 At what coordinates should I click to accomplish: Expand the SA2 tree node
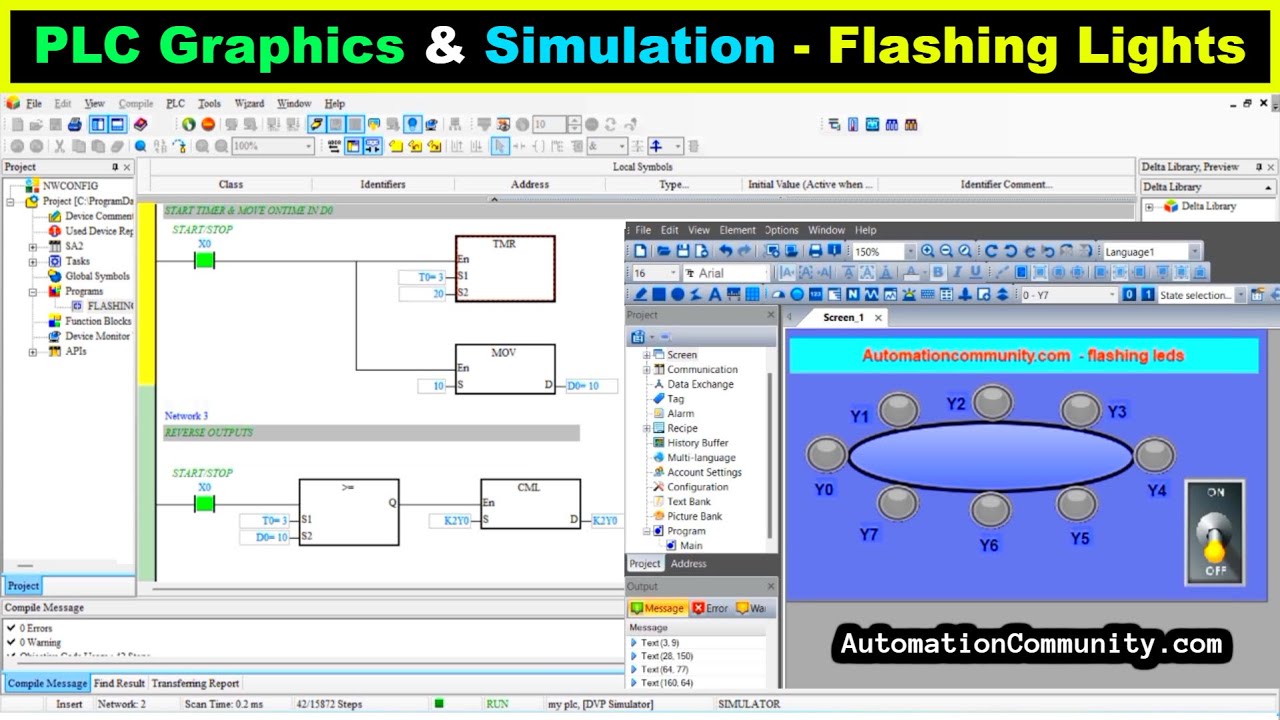tap(33, 246)
